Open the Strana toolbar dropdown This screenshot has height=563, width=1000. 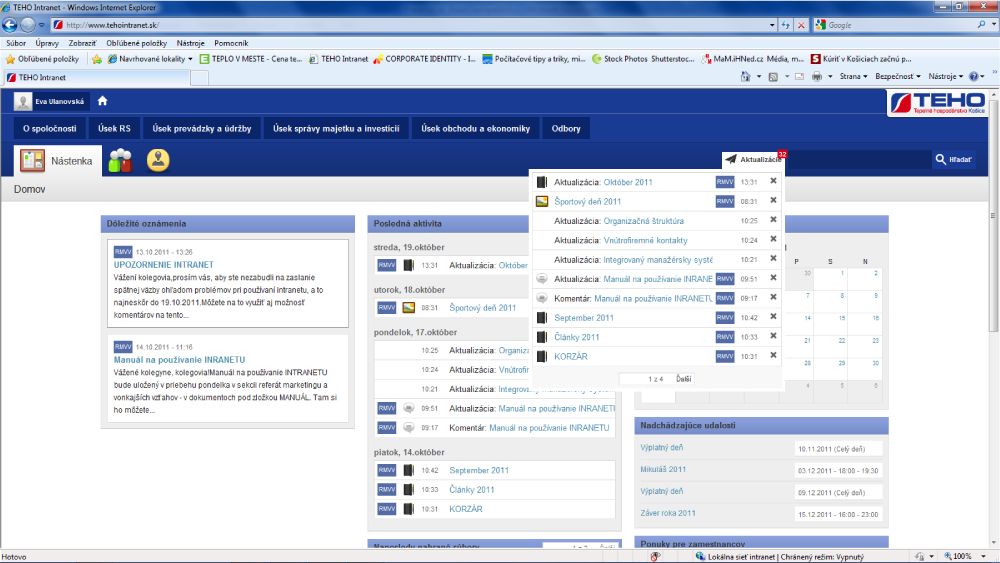pos(852,76)
